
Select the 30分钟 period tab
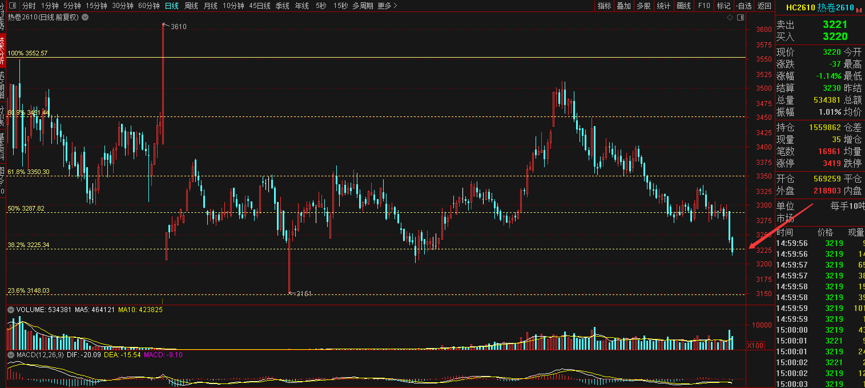(122, 6)
